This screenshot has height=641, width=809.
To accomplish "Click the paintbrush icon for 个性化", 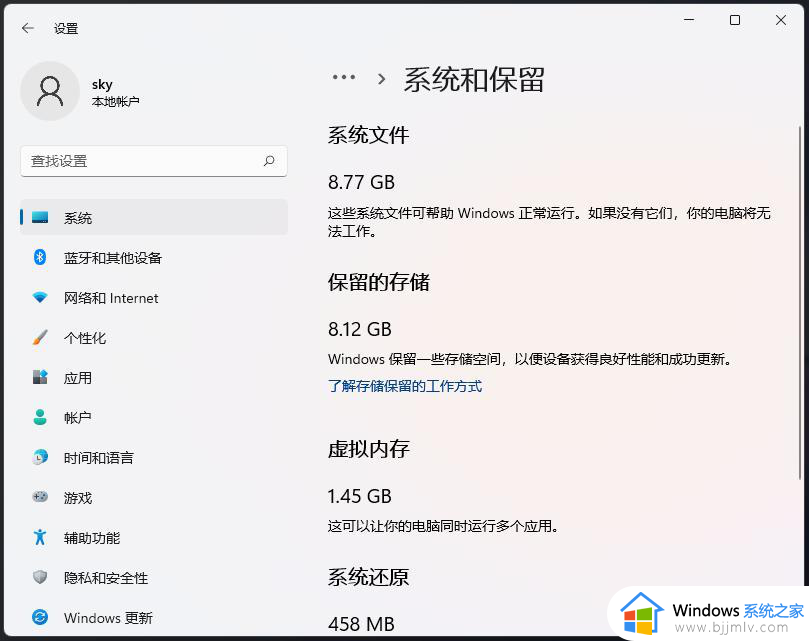I will [40, 338].
